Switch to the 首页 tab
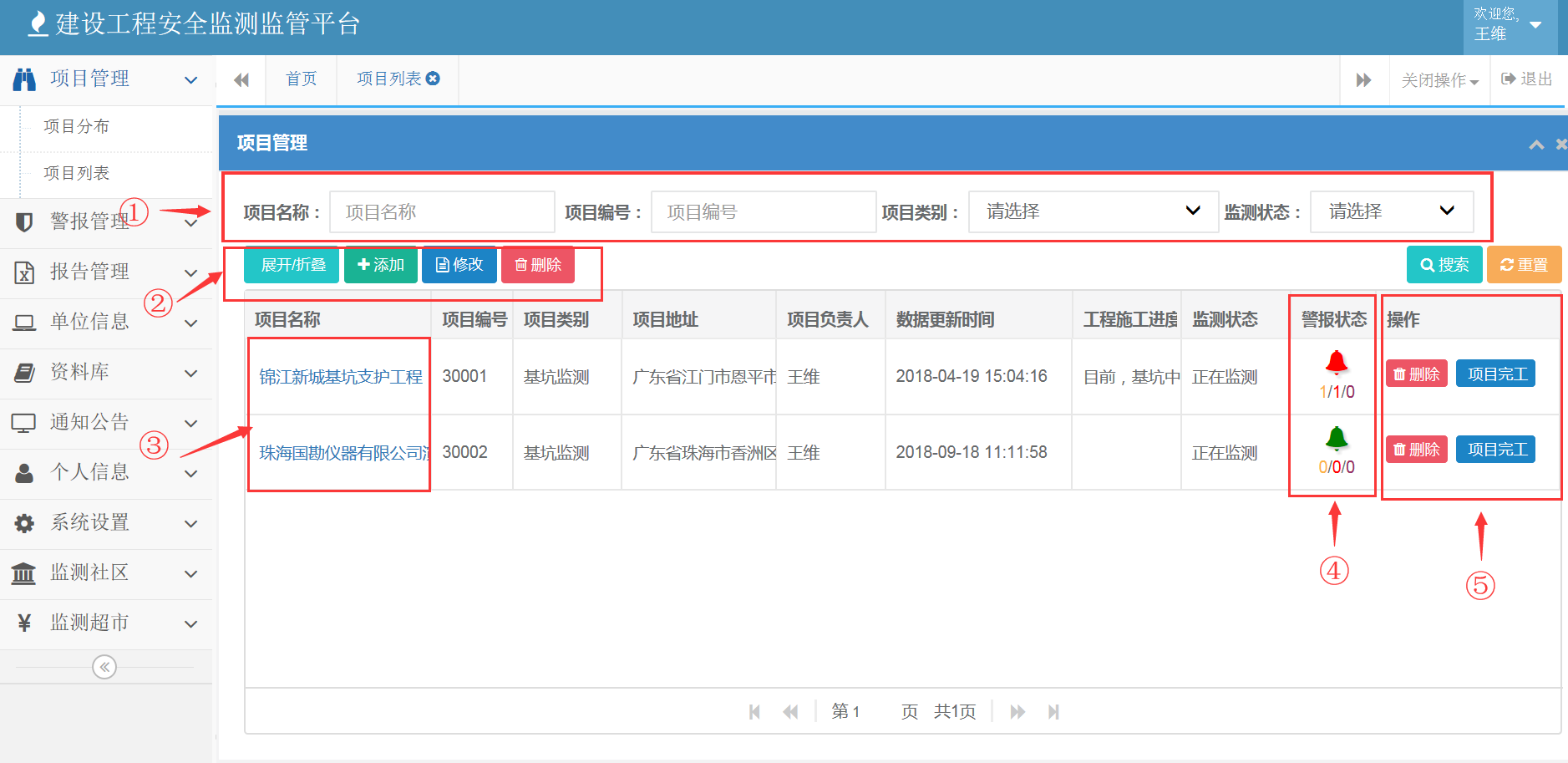Screen dimensions: 1568x763 [301, 79]
